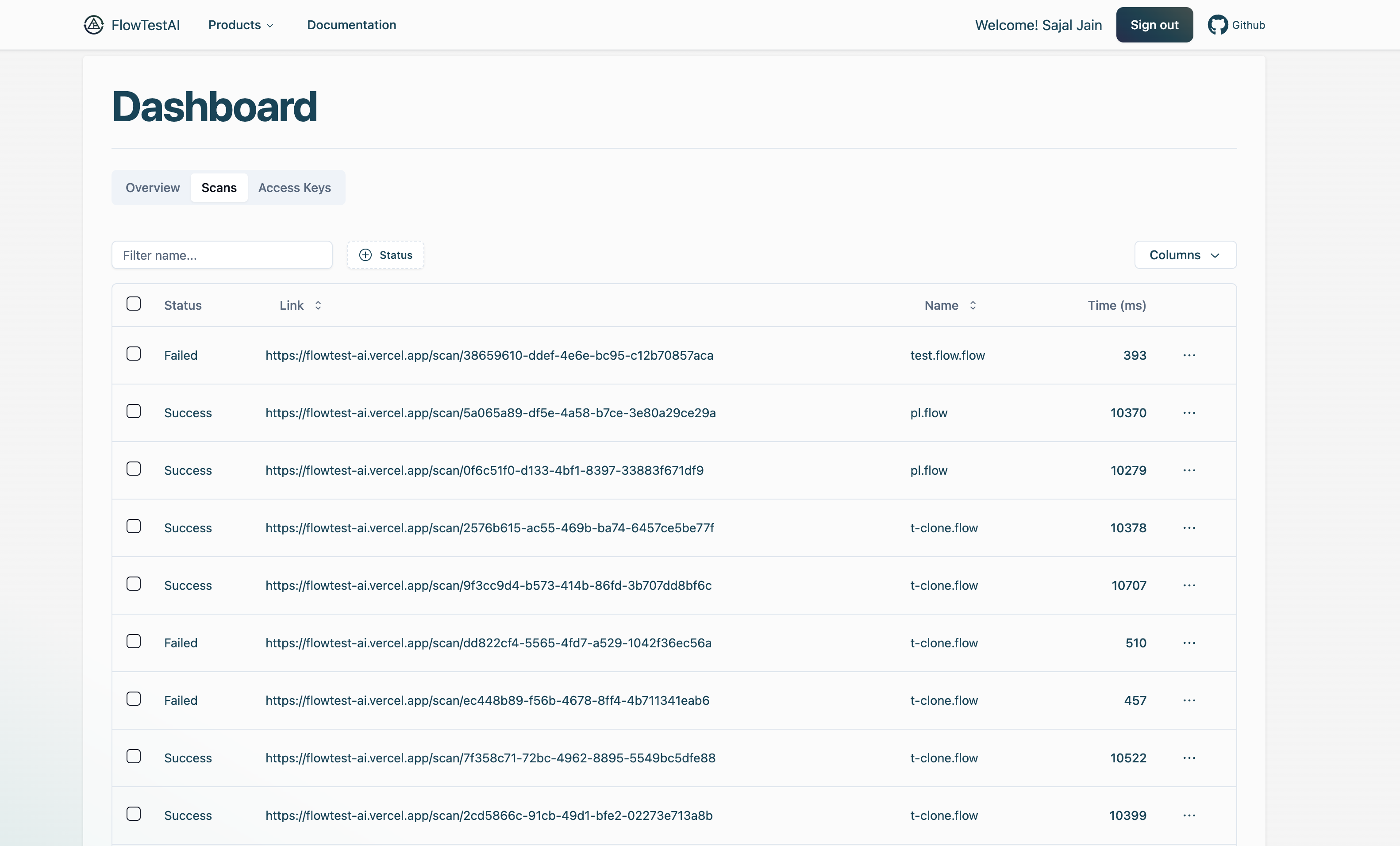Image resolution: width=1400 pixels, height=846 pixels.
Task: Check the test.flow.flow failed scan checkbox
Action: point(134,354)
